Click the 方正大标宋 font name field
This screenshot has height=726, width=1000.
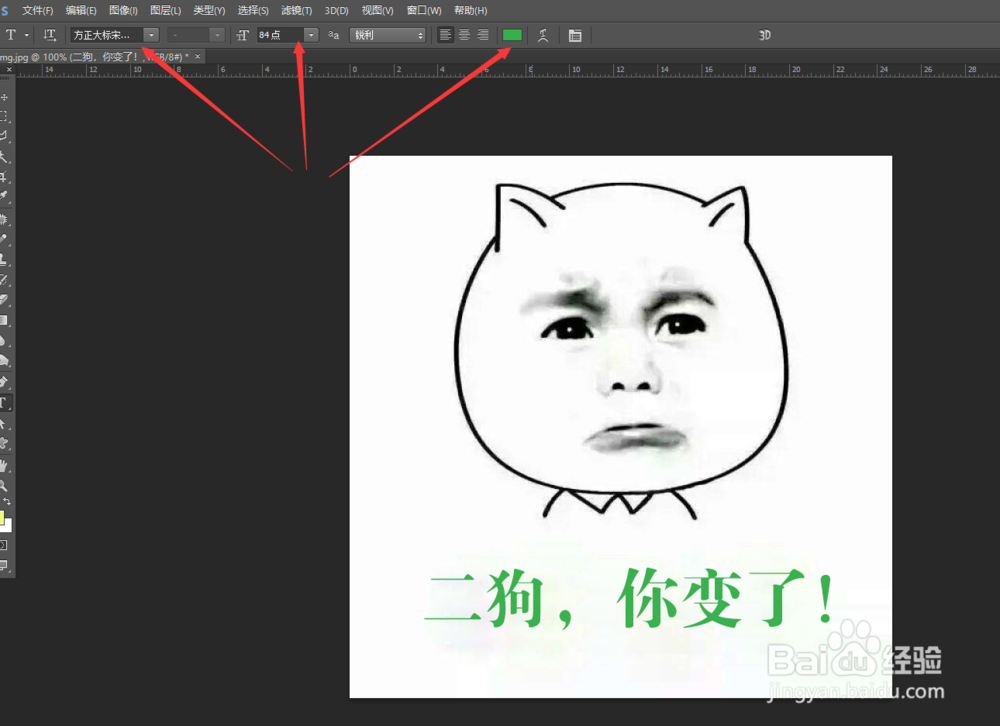107,35
